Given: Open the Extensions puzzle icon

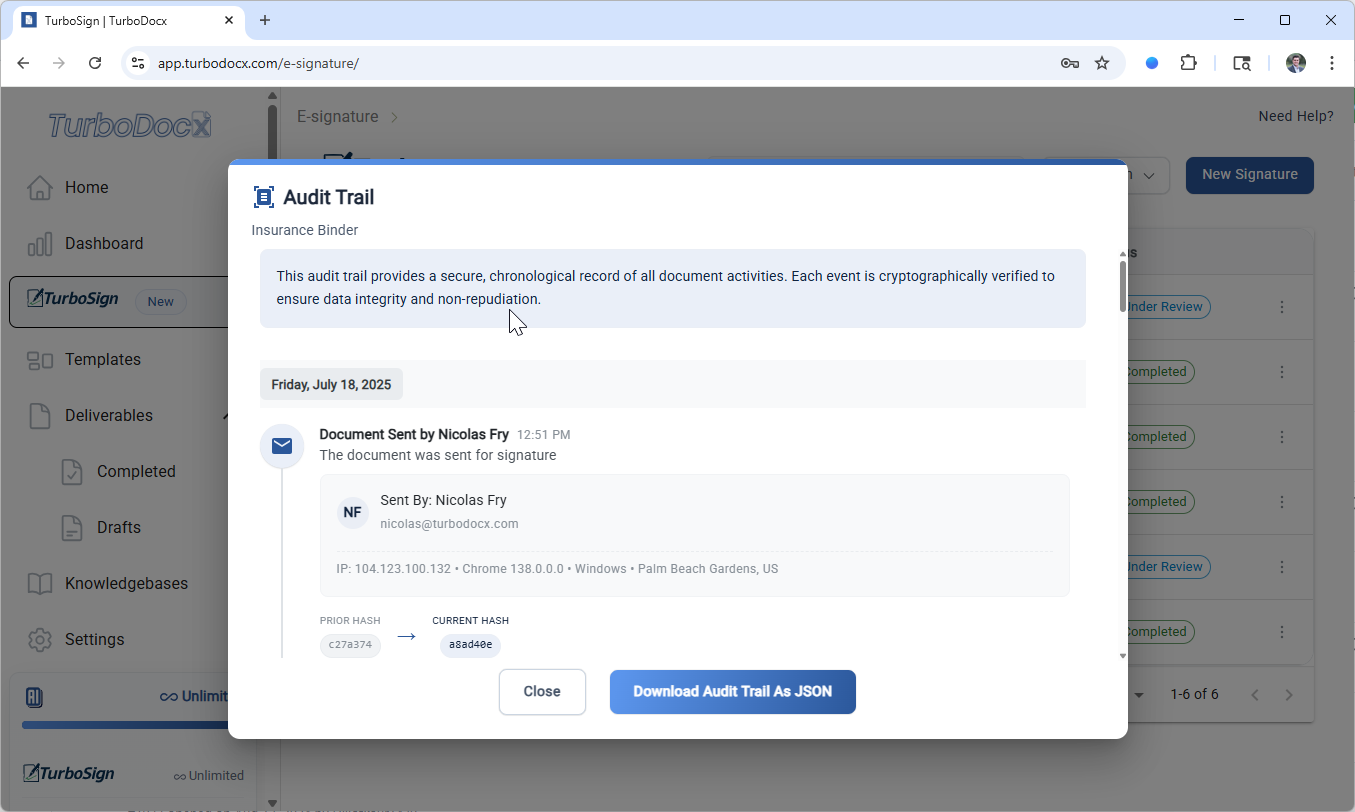Looking at the screenshot, I should (1188, 63).
